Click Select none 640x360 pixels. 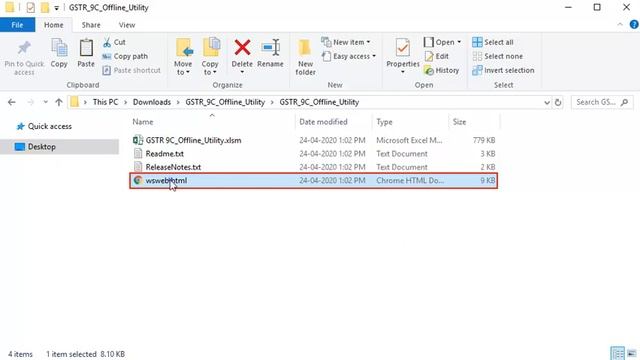[x=498, y=56]
